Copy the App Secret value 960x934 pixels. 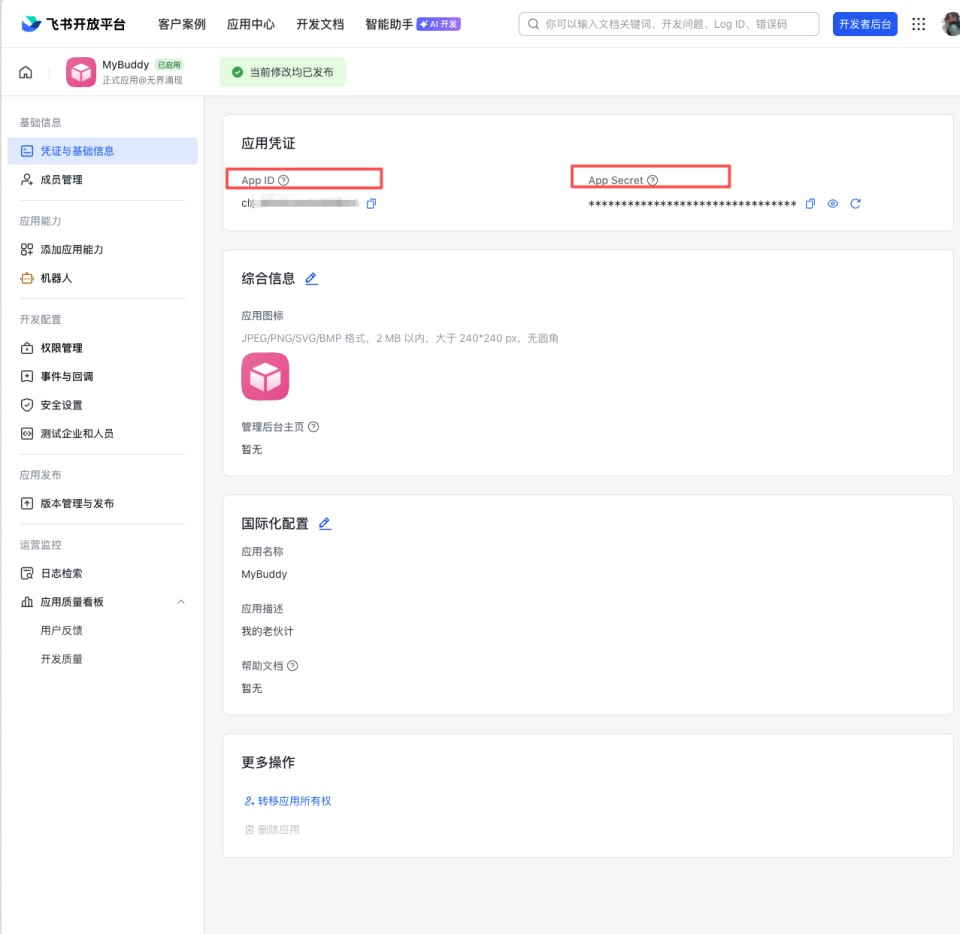pos(810,203)
